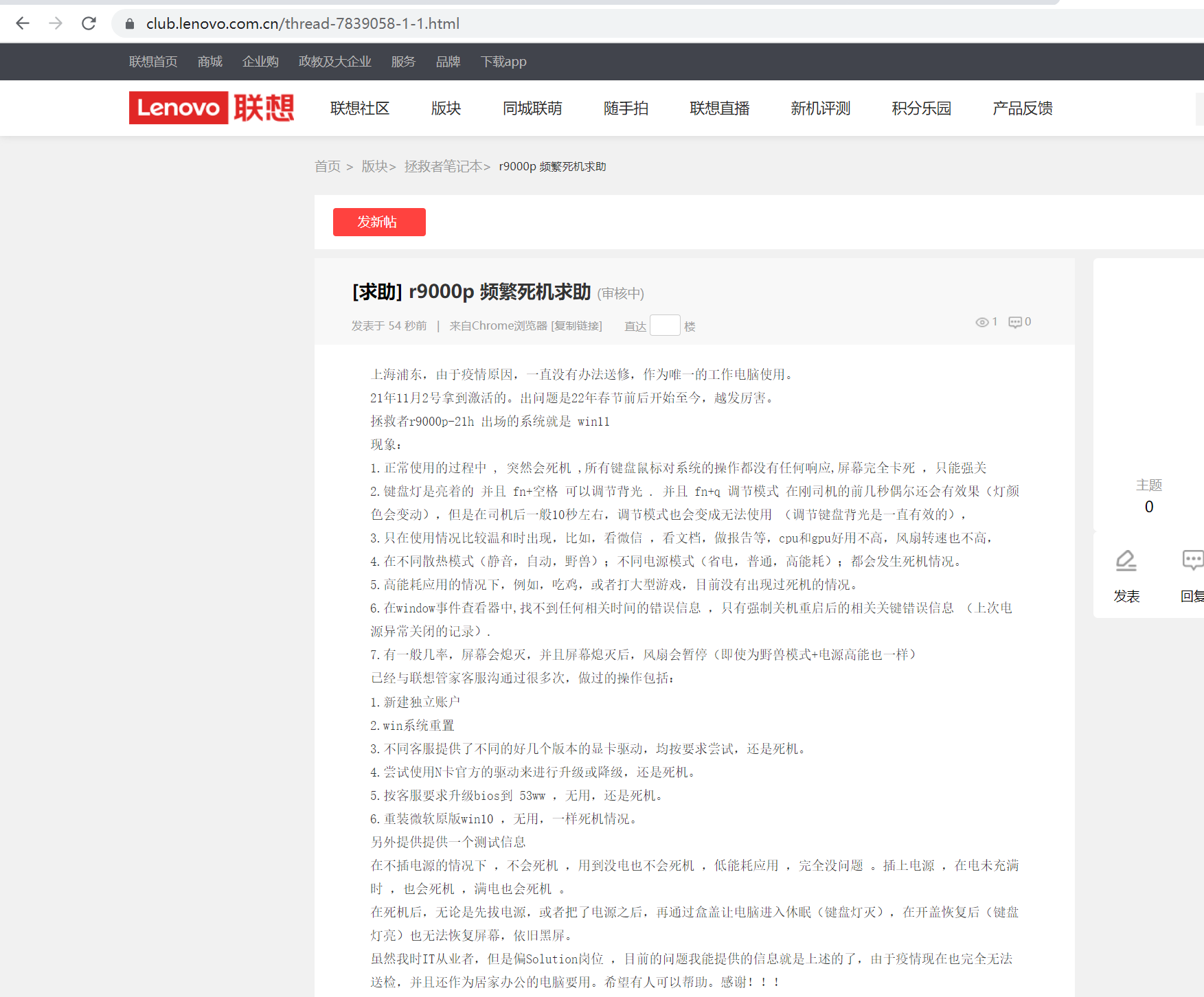Click the 发表 pencil icon

click(x=1126, y=561)
